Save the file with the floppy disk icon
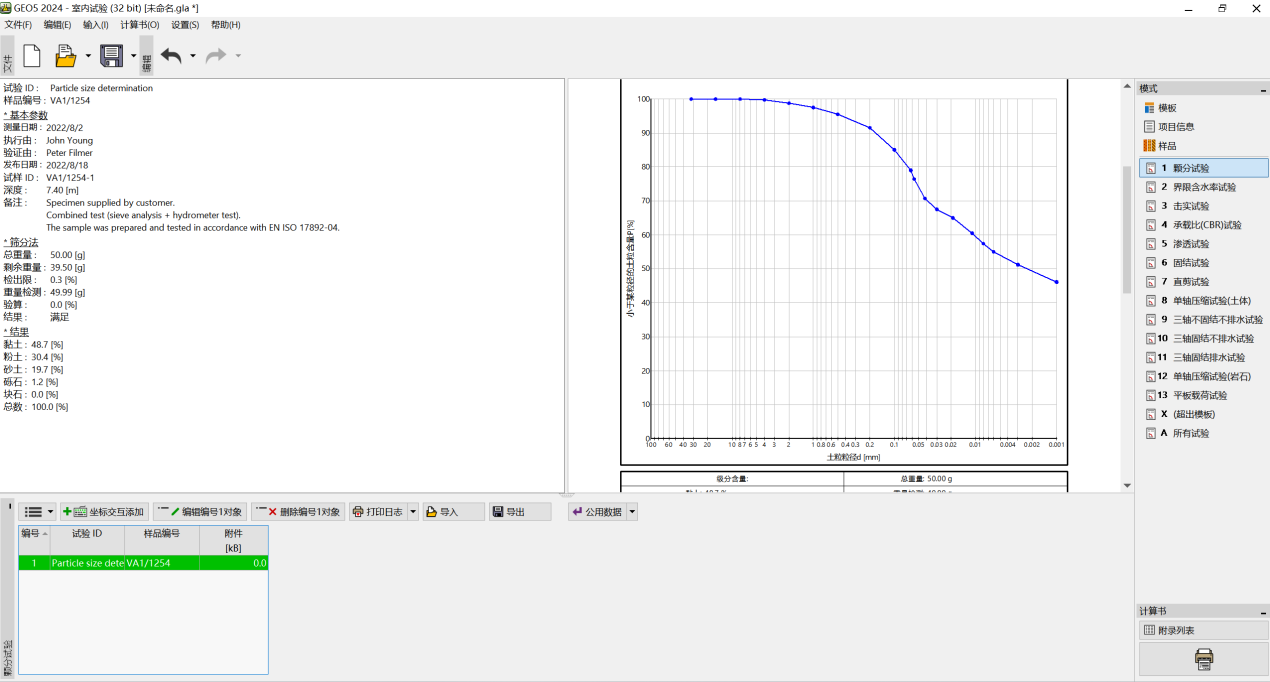 click(111, 56)
